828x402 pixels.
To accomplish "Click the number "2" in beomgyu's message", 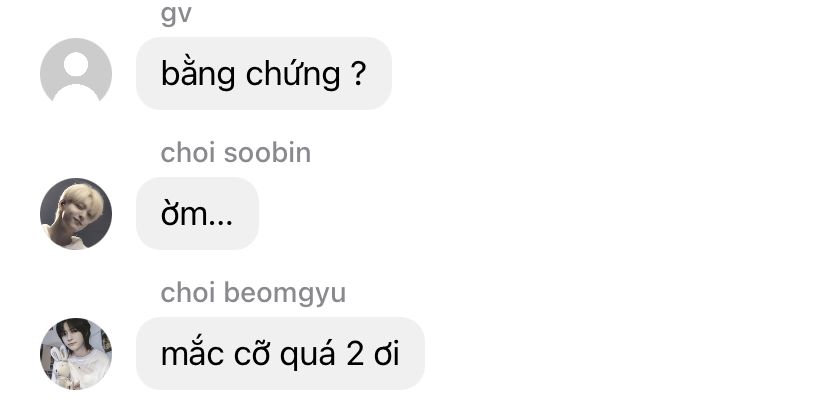I will click(x=355, y=355).
